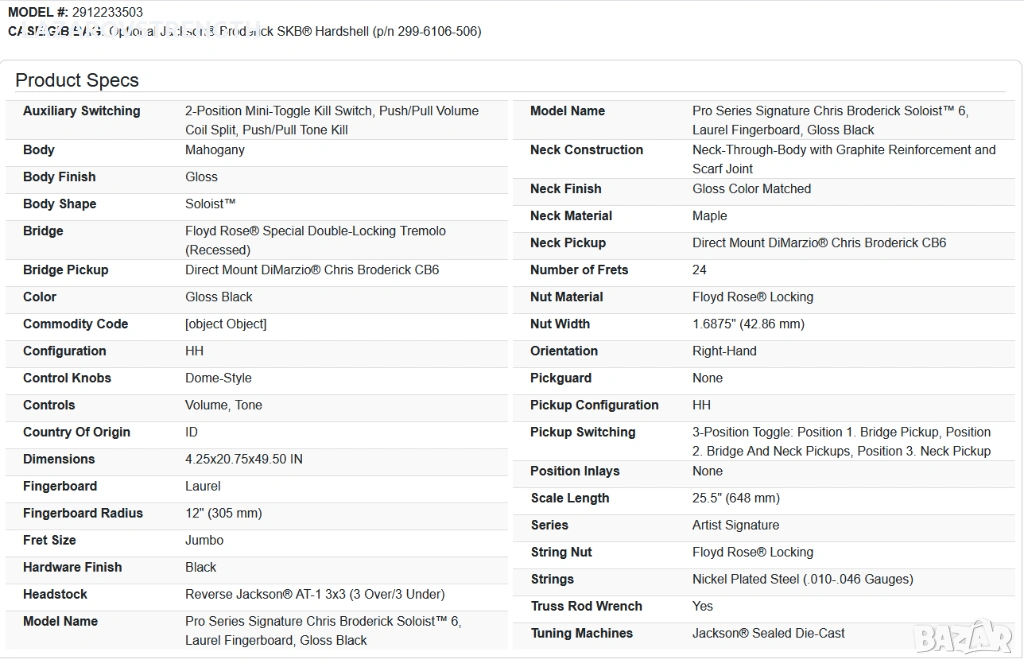Click the Maple neck material value
Image resolution: width=1024 pixels, height=666 pixels.
click(710, 216)
